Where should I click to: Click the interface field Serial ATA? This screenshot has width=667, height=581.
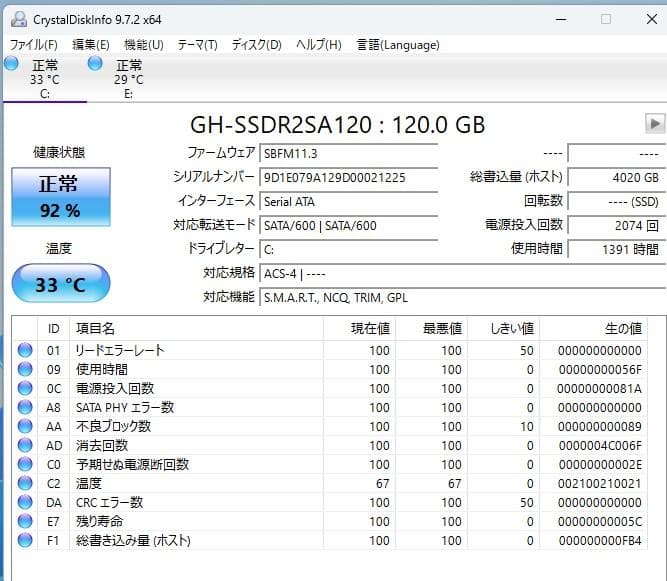pos(349,202)
